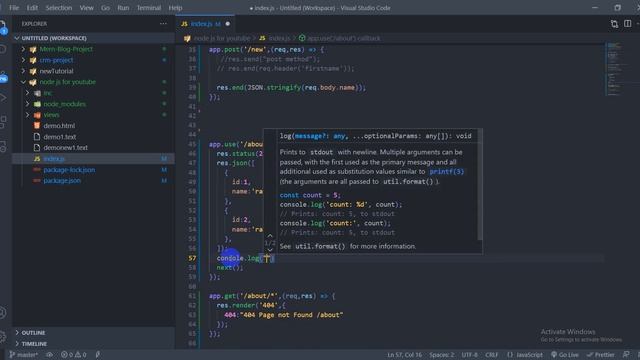Click 'res.end(JSON.stringify' on line 39
Image resolution: width=640 pixels, height=360 pixels.
[258, 87]
